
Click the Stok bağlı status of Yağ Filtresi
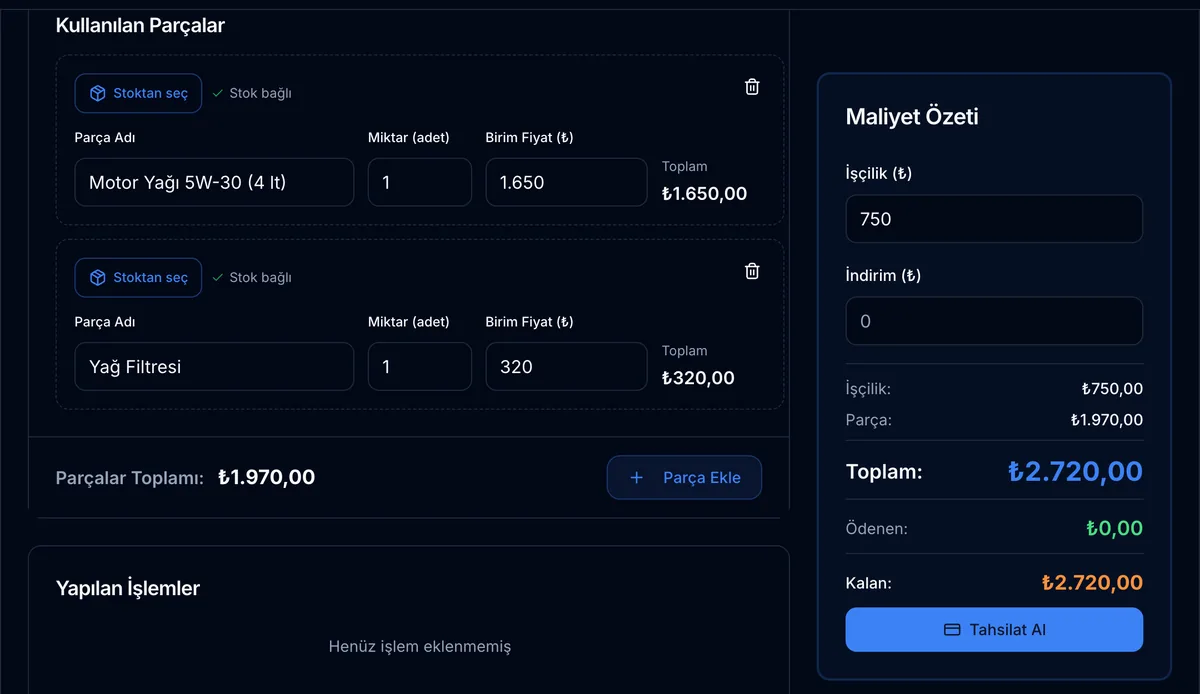coord(252,277)
